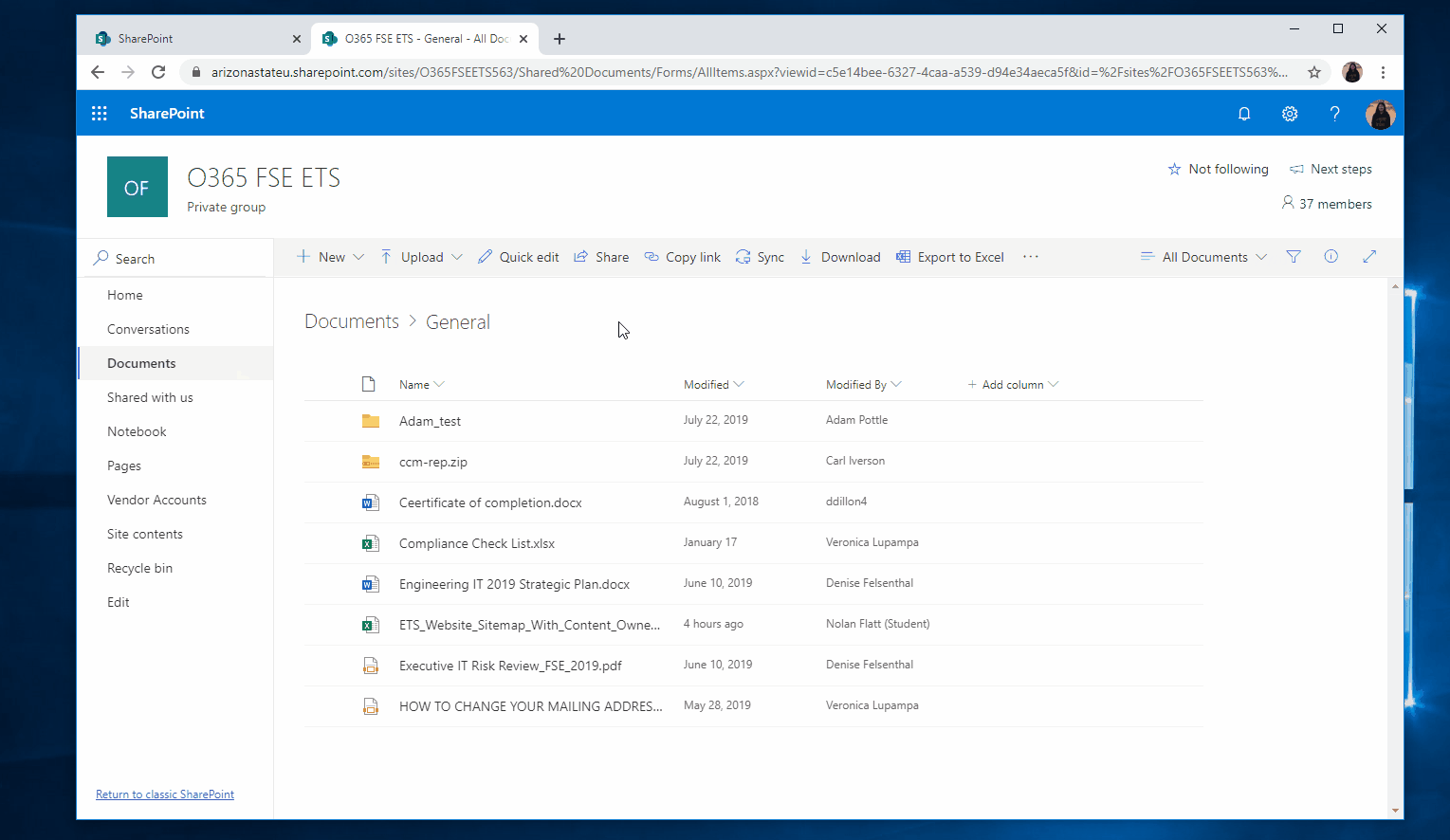Switch to the first SharePoint browser tab
The height and width of the screenshot is (840, 1450).
(x=190, y=39)
